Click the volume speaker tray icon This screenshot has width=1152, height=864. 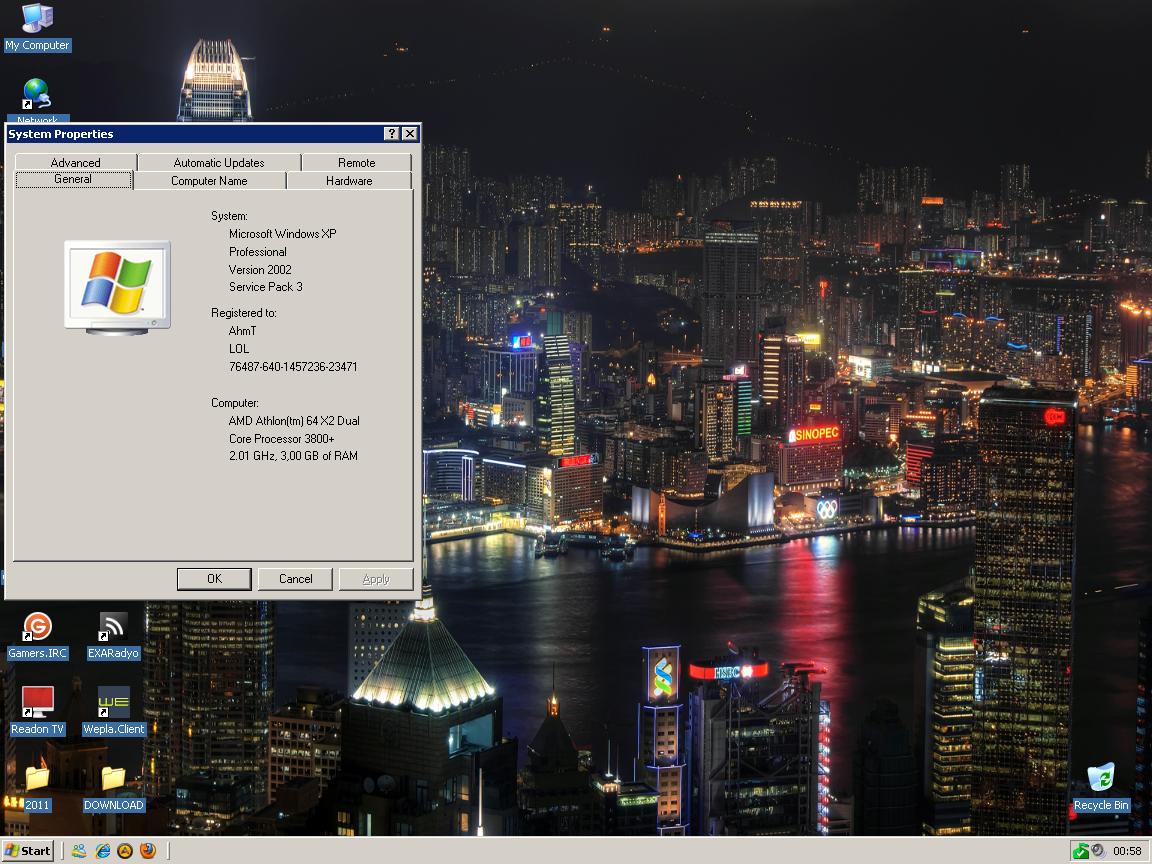tap(1098, 851)
